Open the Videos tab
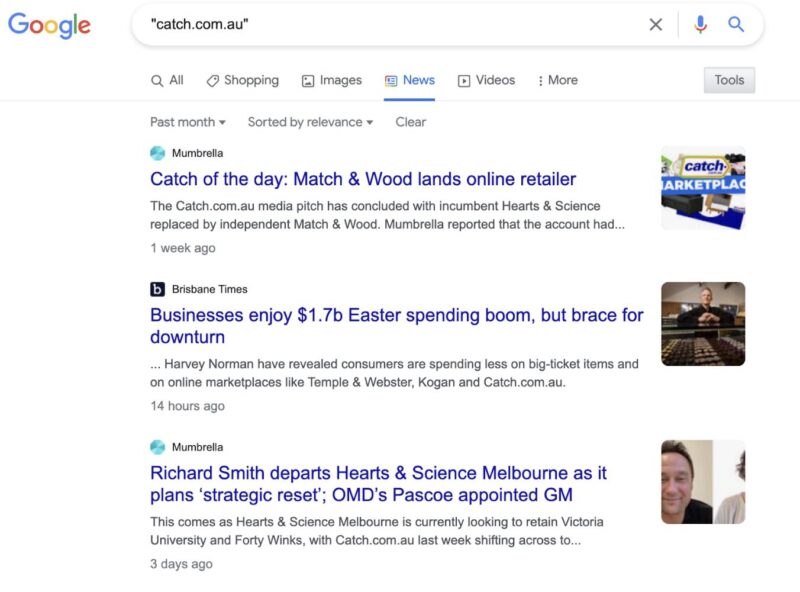This screenshot has width=800, height=592. coord(486,80)
